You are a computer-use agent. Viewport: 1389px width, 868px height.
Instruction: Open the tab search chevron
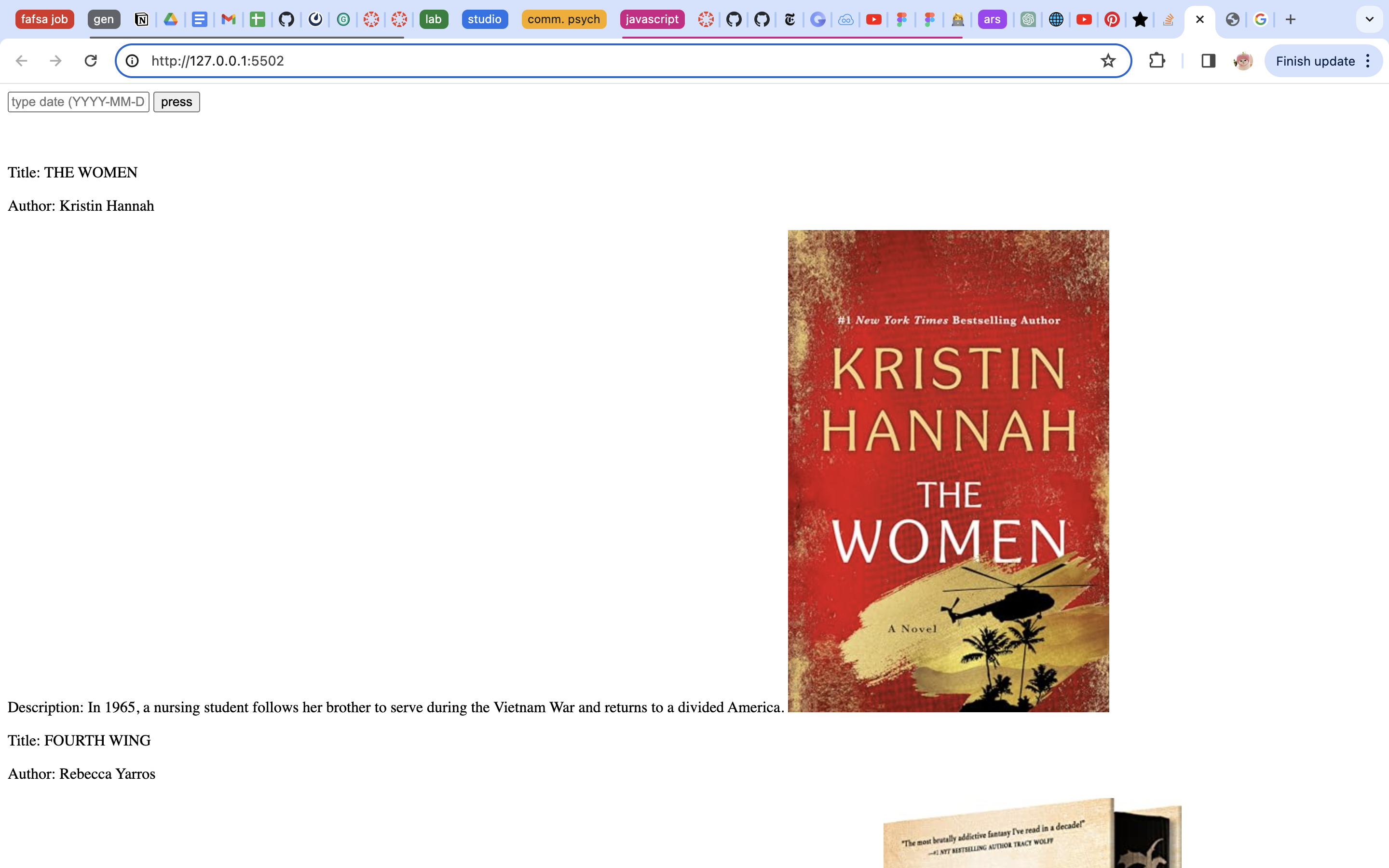[1370, 19]
